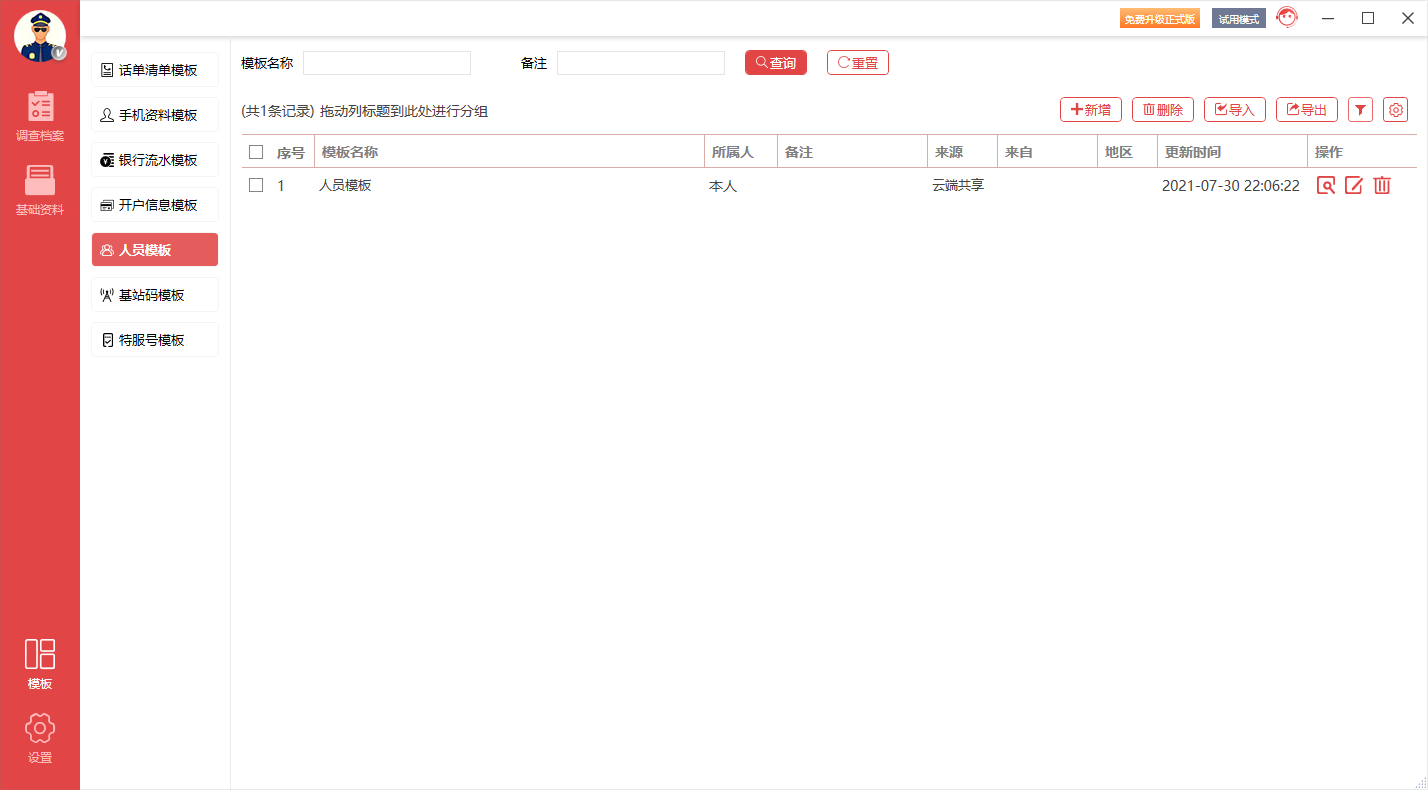This screenshot has height=790, width=1428.
Task: Click the 免费升级正式版 upgrade link
Action: point(1160,17)
